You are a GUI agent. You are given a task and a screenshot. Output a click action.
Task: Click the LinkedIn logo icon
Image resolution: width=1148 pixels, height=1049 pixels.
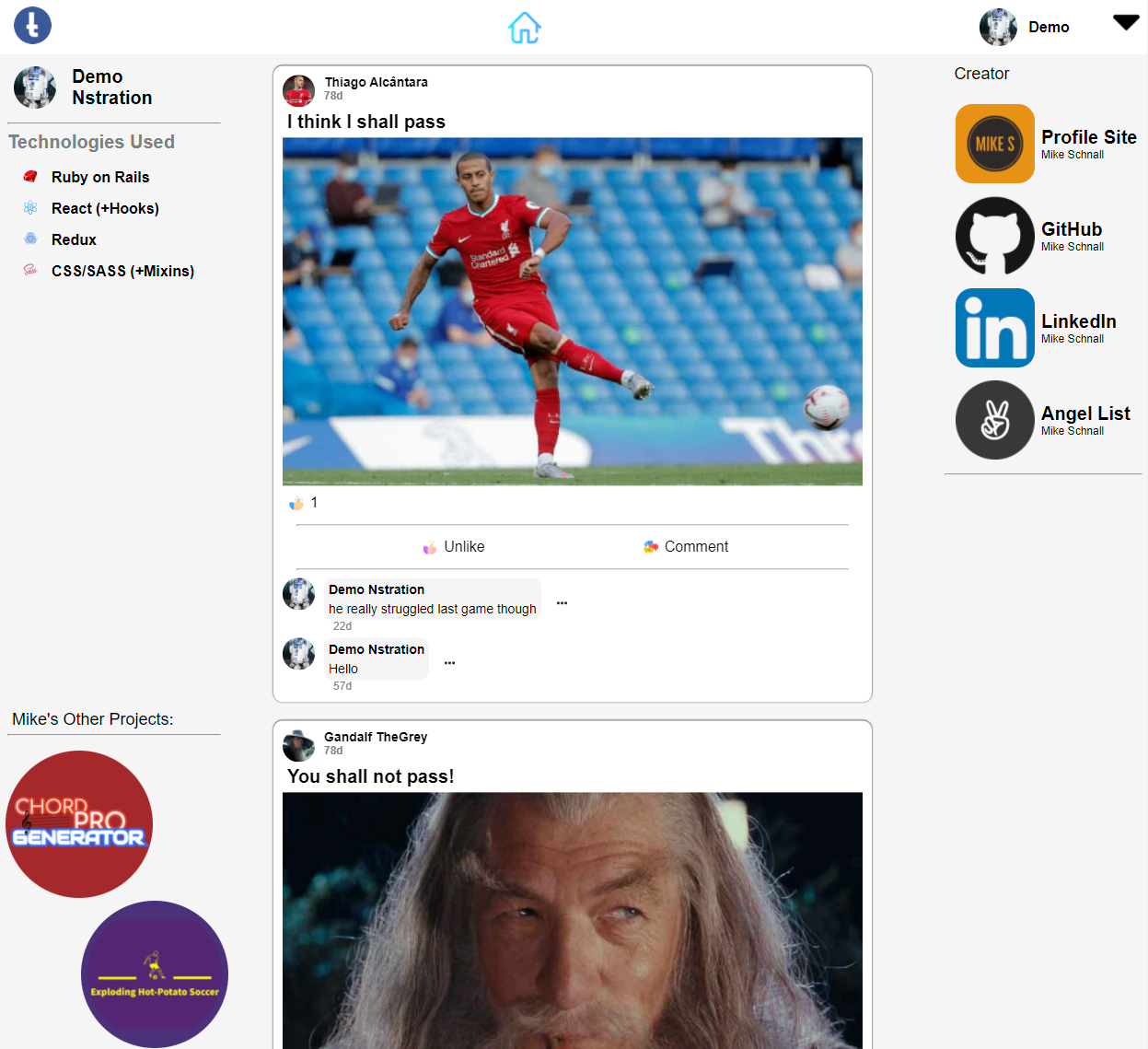click(995, 328)
